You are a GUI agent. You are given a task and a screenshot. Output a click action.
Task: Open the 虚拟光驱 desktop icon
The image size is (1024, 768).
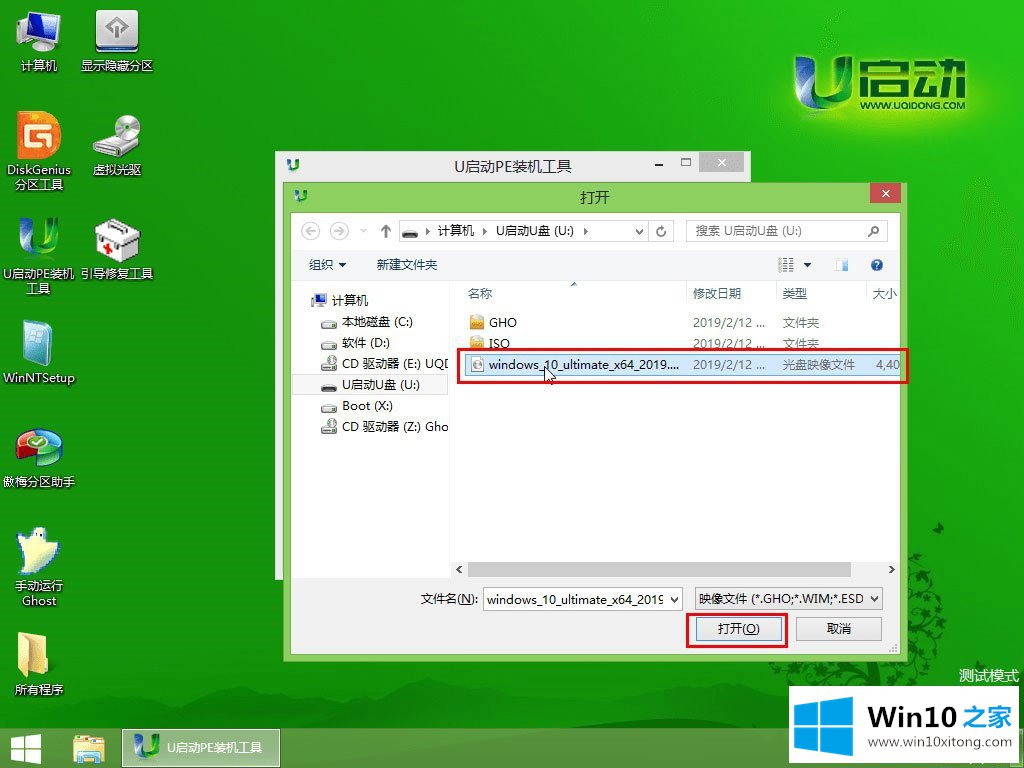pyautogui.click(x=116, y=145)
